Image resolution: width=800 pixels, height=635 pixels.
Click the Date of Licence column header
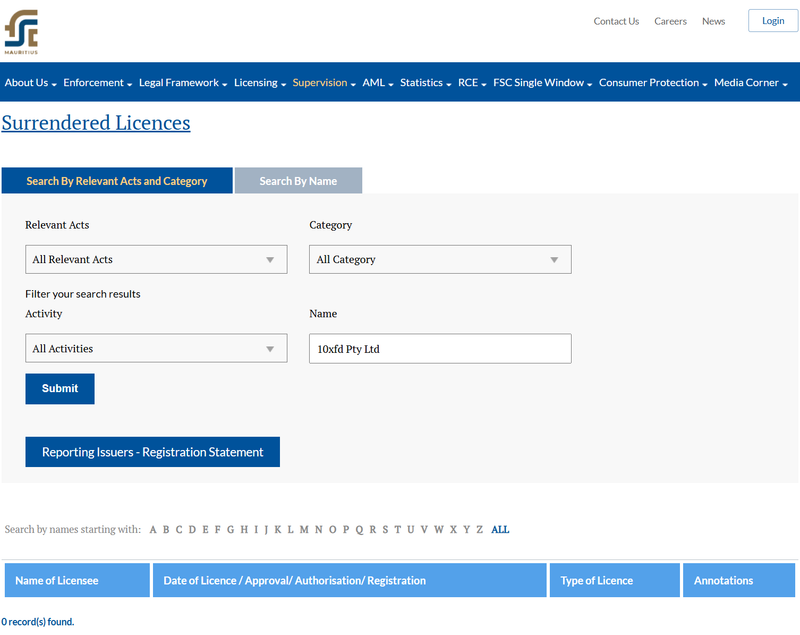tap(349, 580)
